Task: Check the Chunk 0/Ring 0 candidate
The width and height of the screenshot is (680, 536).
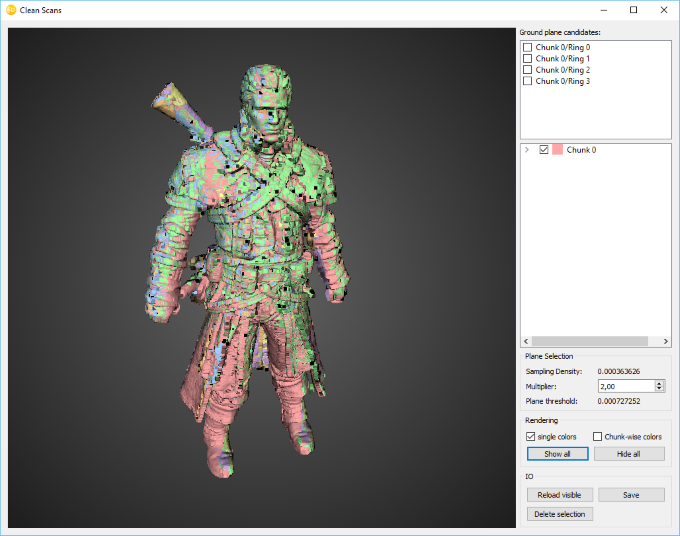Action: [528, 47]
